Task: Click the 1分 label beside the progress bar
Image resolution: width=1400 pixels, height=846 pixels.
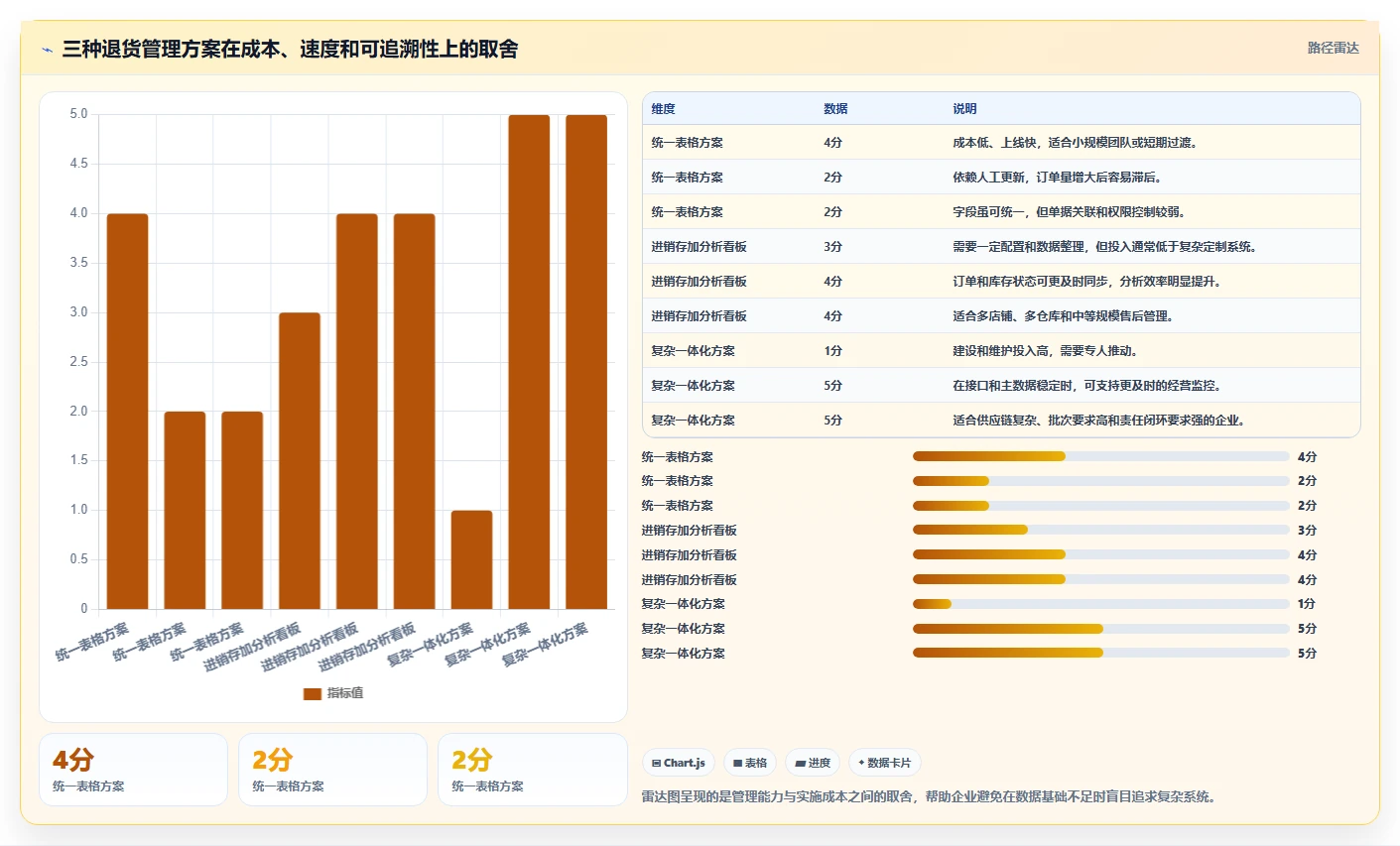Action: (1307, 604)
